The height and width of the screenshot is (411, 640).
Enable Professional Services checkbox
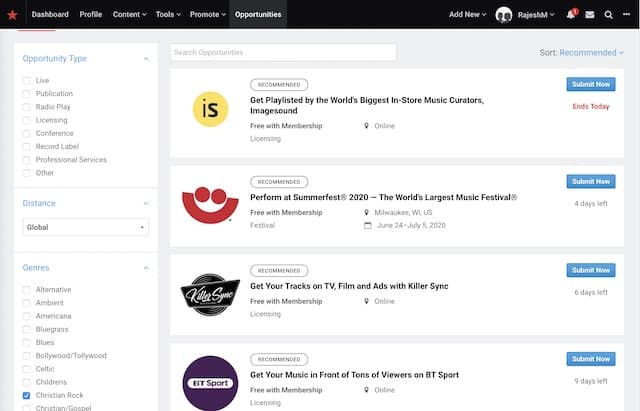(x=27, y=160)
